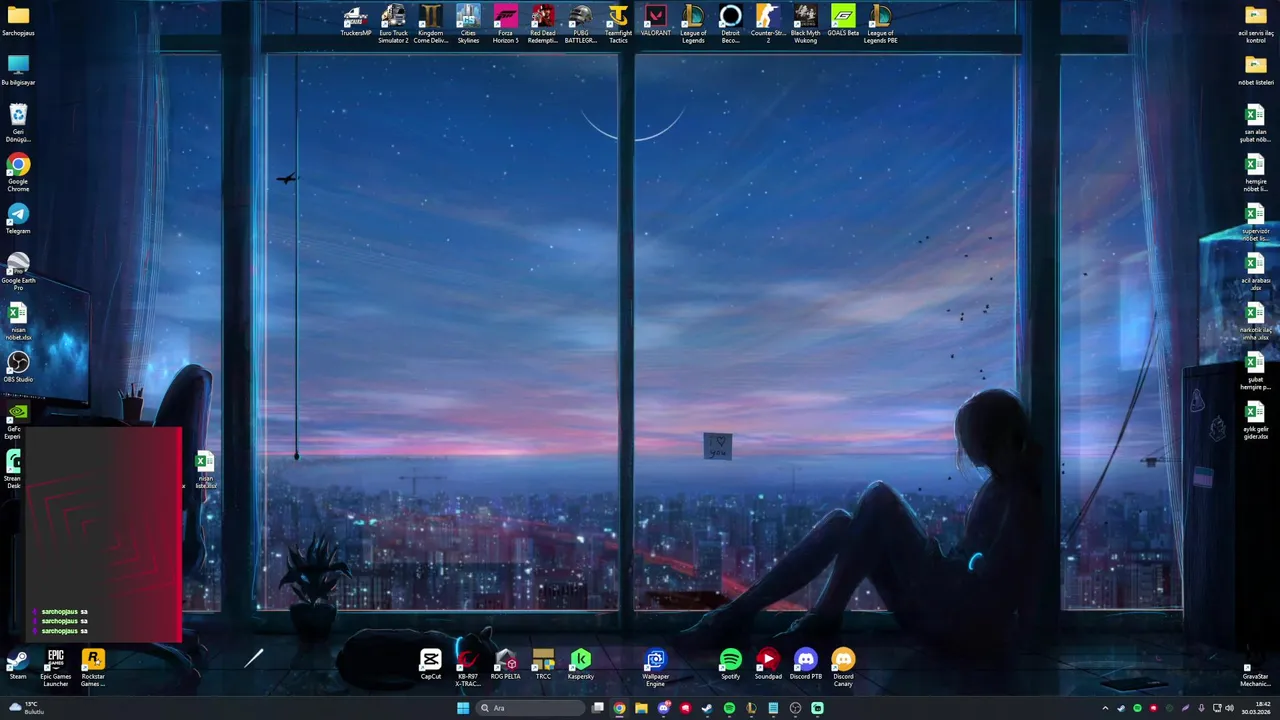Open hemşire nöbet listesi Excel file
The height and width of the screenshot is (720, 1280).
[1255, 173]
